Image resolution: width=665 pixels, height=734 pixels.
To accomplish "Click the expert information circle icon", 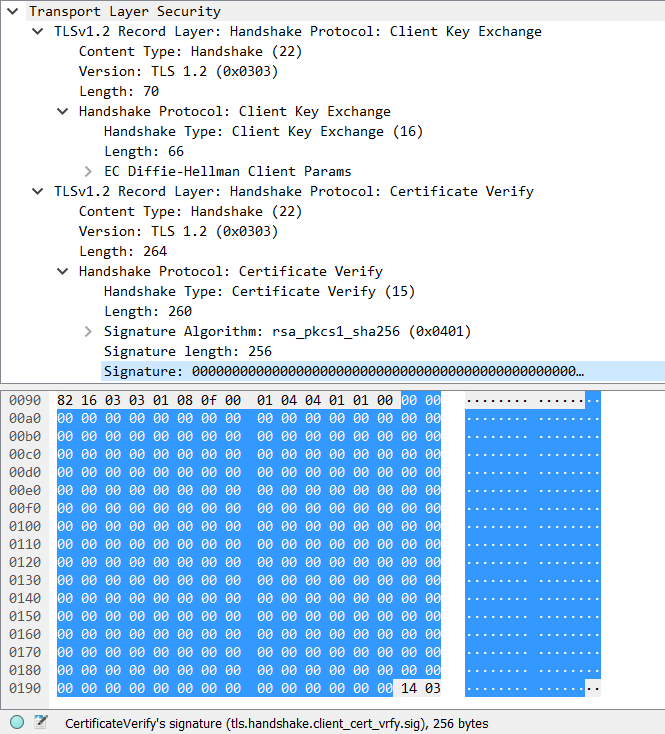I will click(x=17, y=722).
